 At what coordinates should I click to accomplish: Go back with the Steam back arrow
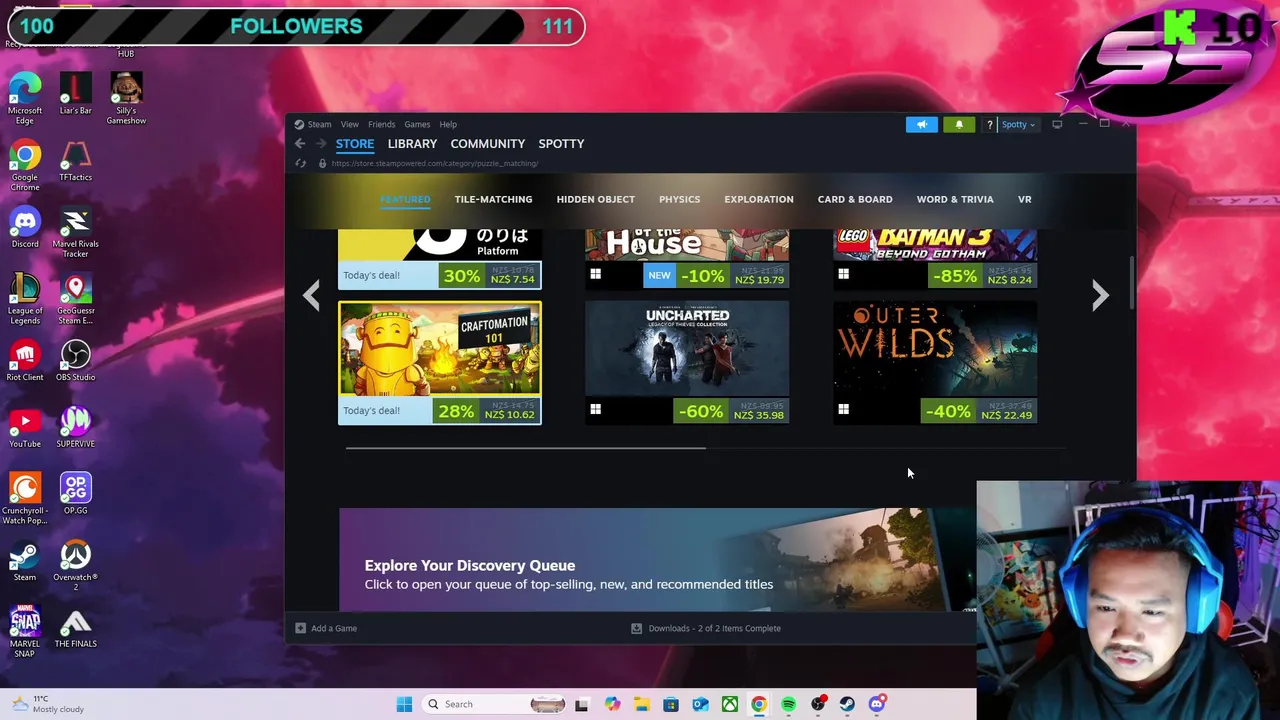tap(300, 144)
